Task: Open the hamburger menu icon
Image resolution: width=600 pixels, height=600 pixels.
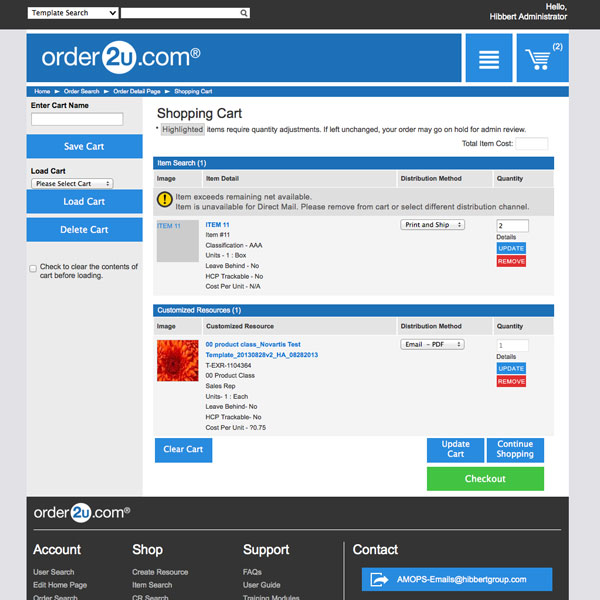Action: coord(488,59)
